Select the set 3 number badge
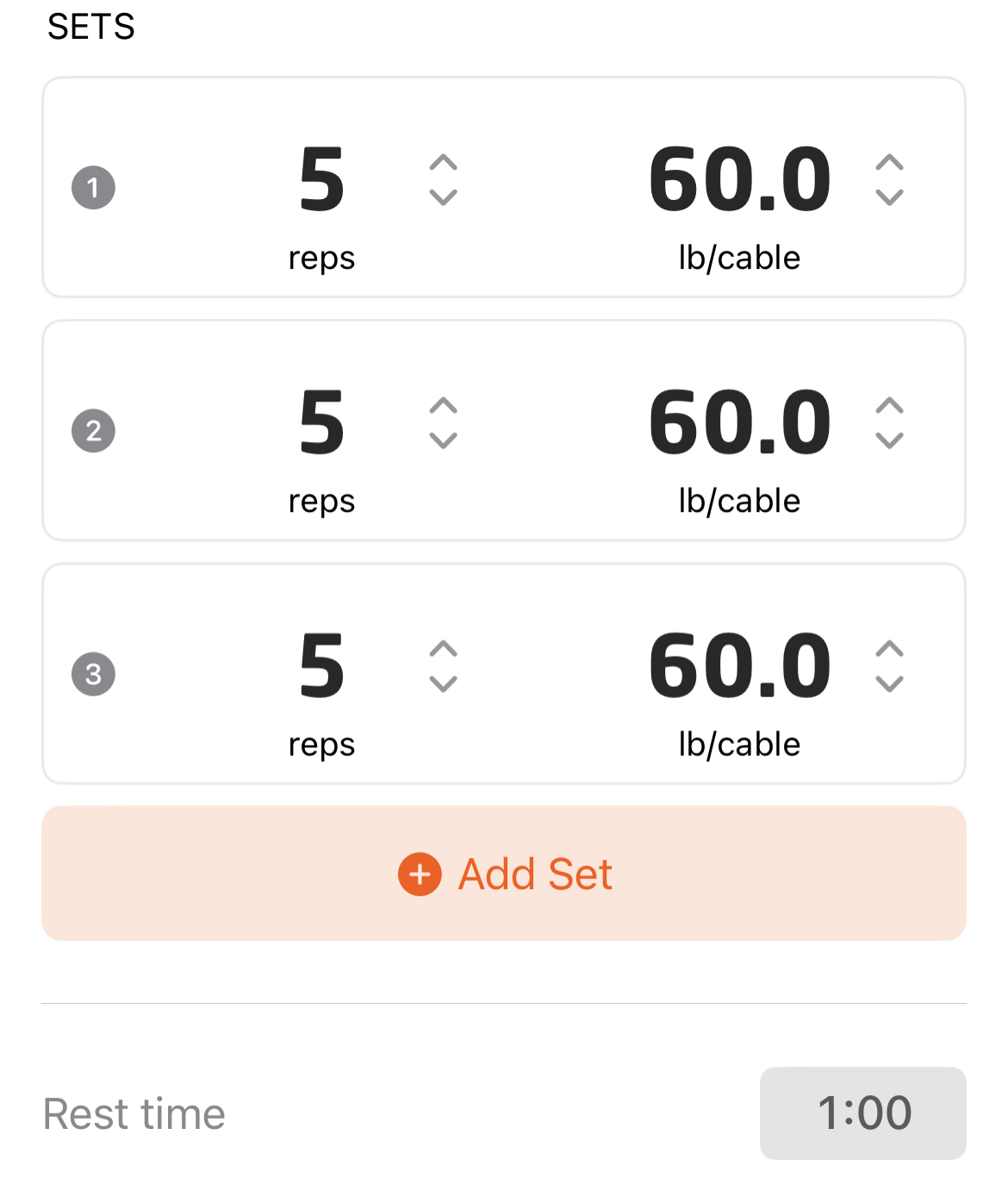 (93, 674)
